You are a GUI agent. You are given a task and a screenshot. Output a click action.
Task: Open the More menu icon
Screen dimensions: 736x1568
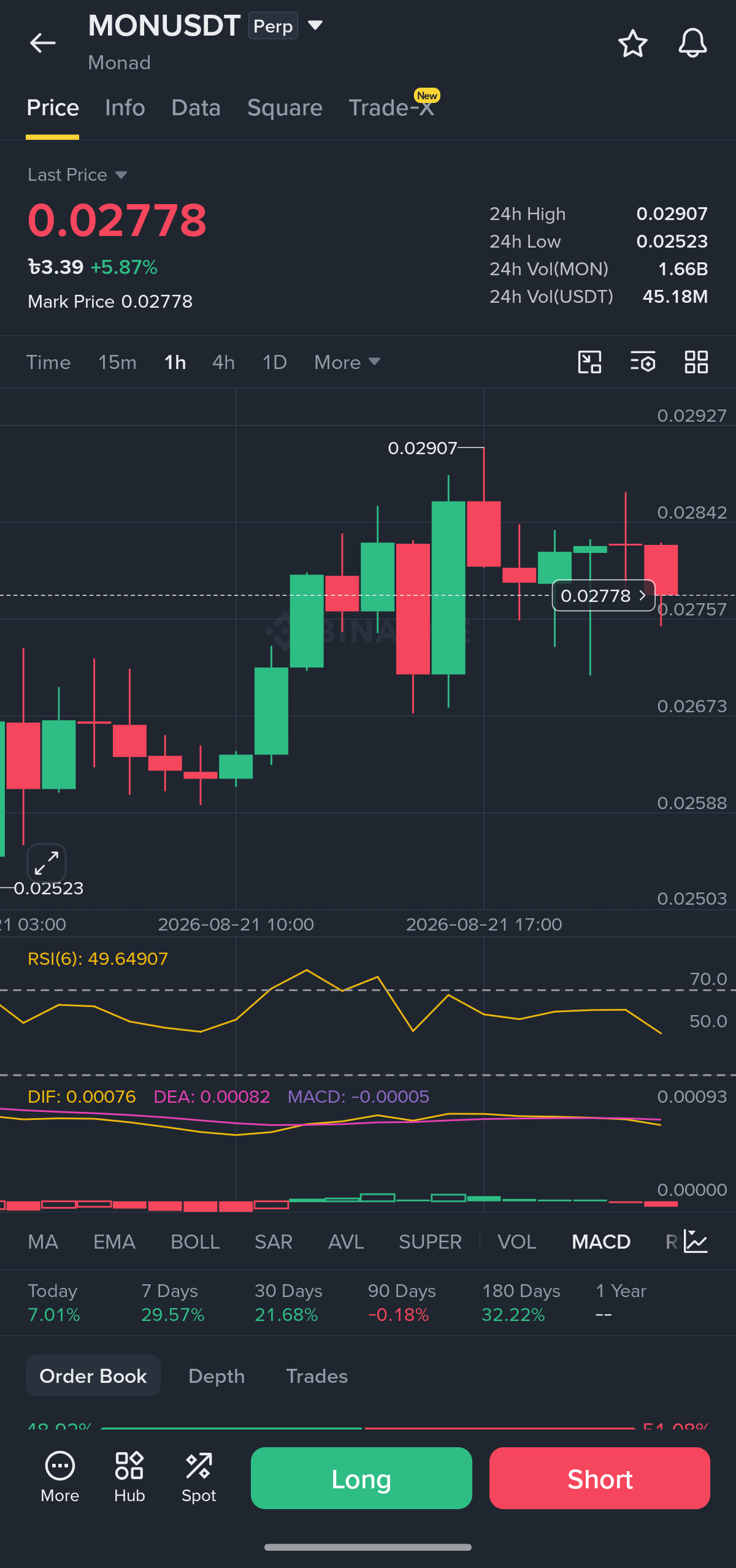point(60,1477)
